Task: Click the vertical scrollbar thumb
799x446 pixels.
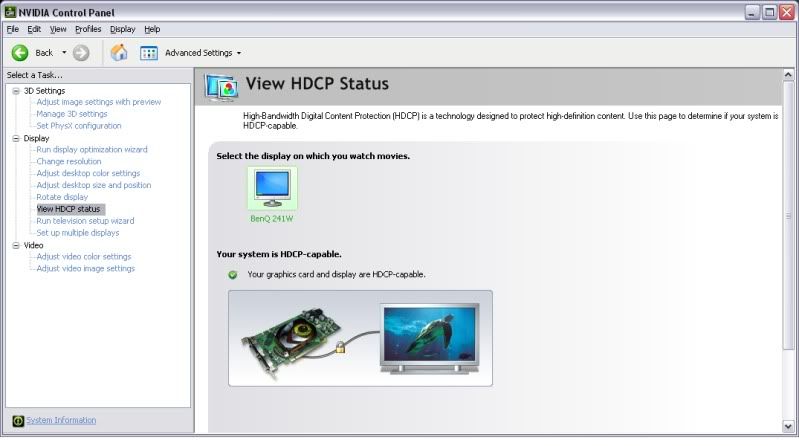Action: pos(788,215)
